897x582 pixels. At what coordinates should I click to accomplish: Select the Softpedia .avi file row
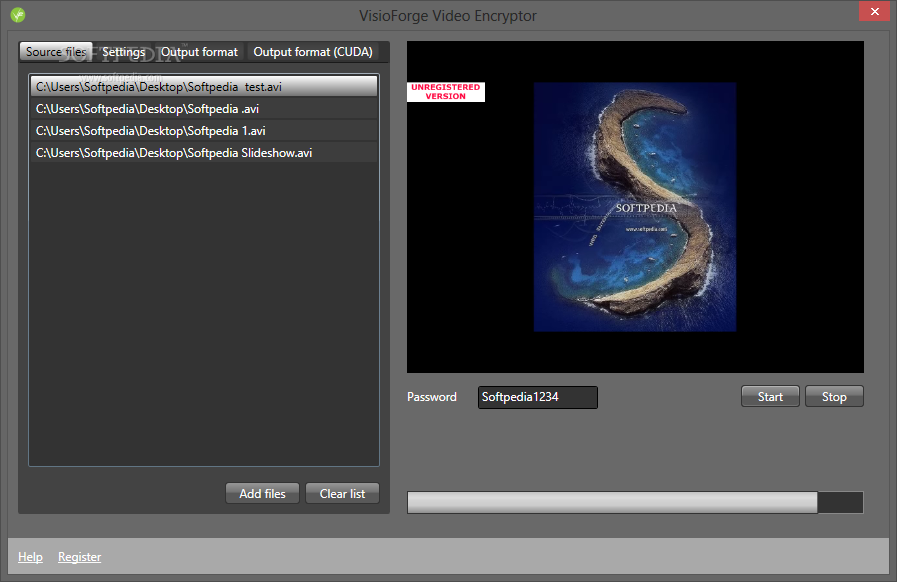tap(204, 109)
